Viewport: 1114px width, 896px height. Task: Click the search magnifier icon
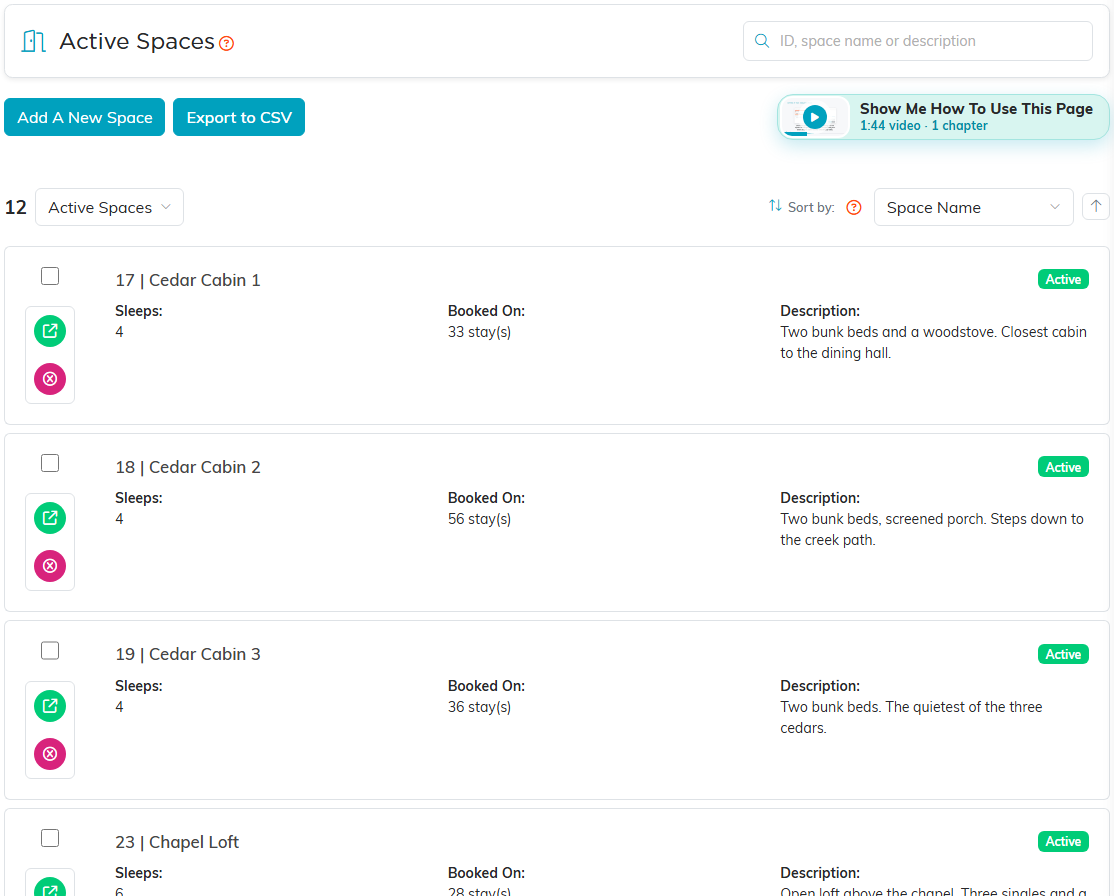tap(762, 41)
